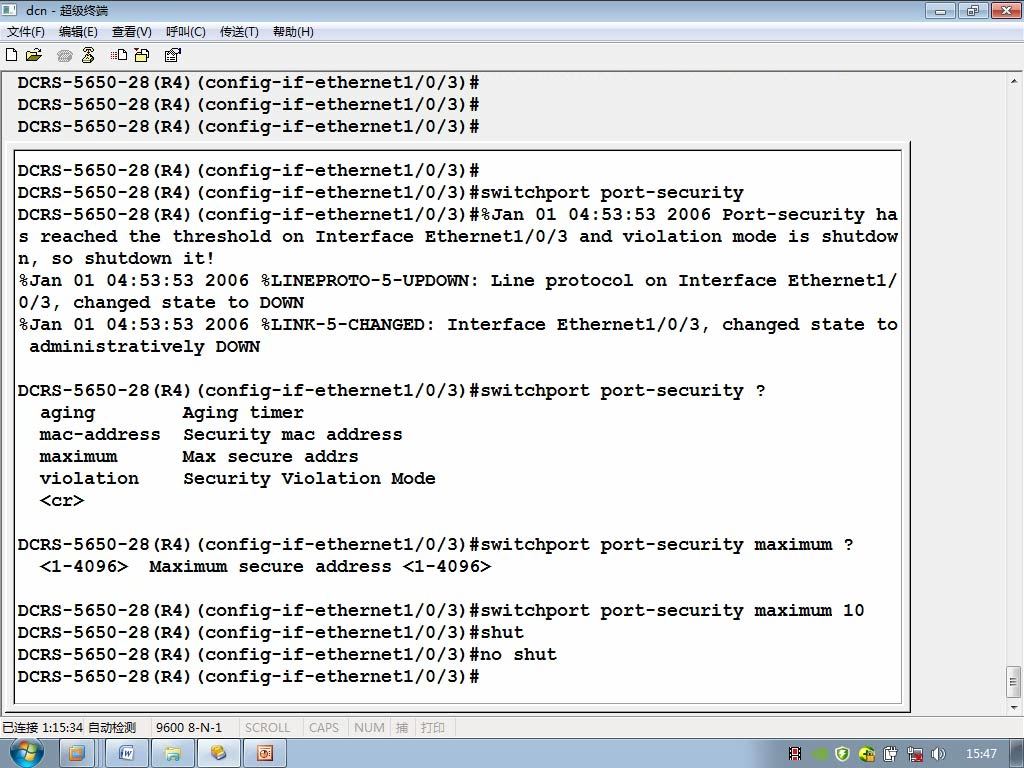
Task: Open the Properties toolbar icon
Action: (x=172, y=55)
